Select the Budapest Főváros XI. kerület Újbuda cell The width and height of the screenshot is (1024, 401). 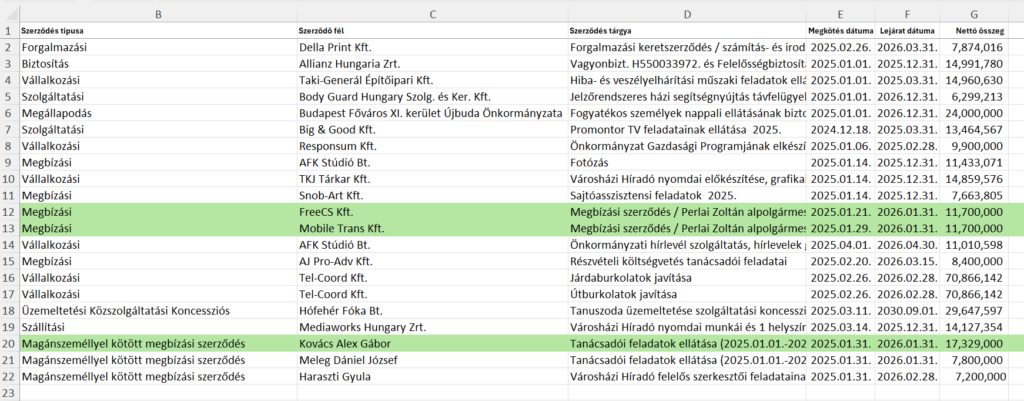click(x=432, y=113)
